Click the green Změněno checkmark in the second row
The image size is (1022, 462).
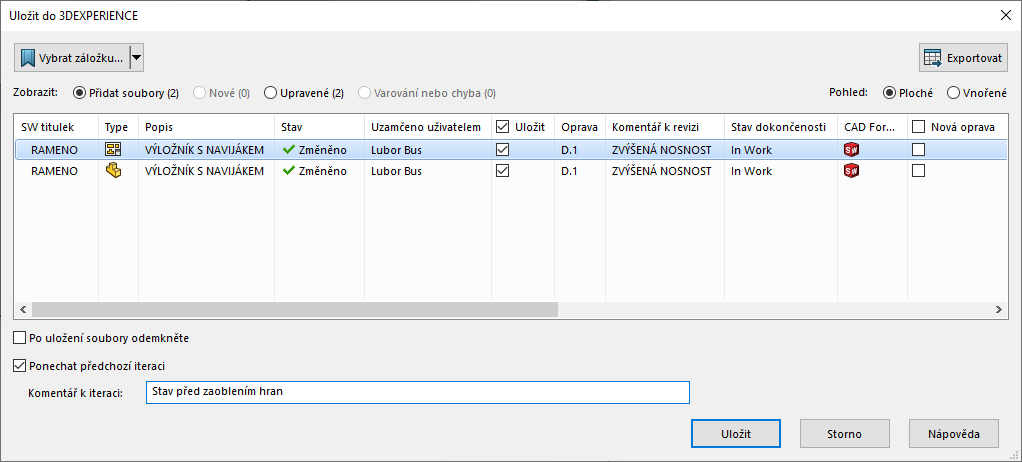tap(289, 171)
